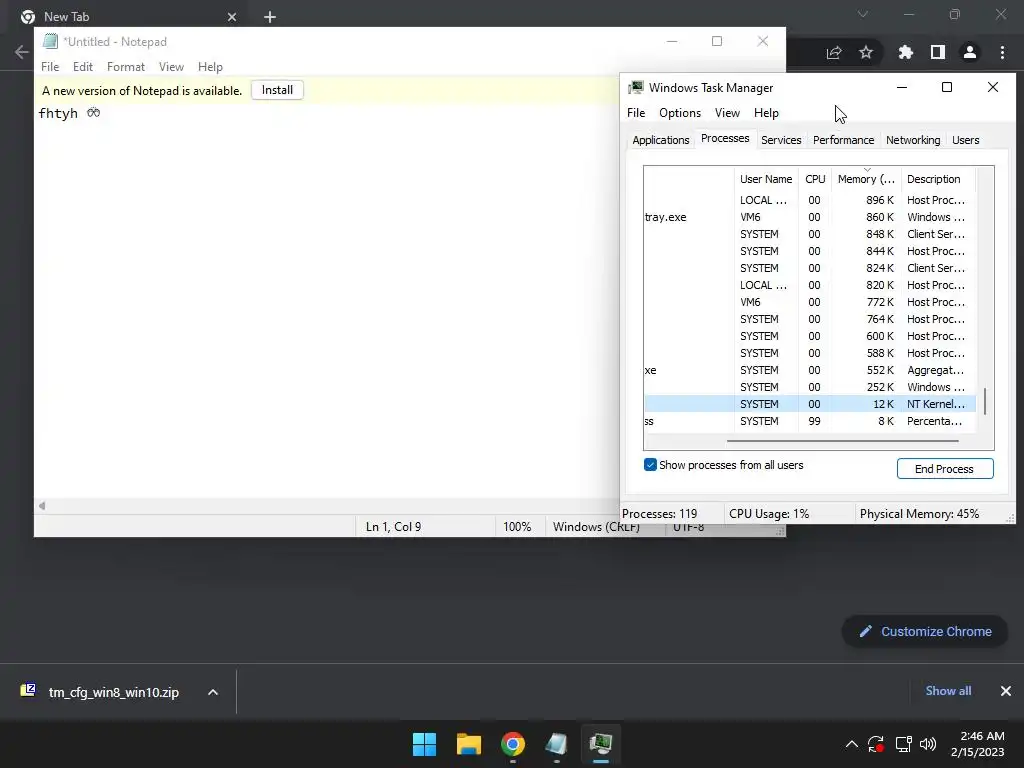Open Notepad Help menu
The height and width of the screenshot is (768, 1024).
pos(210,67)
